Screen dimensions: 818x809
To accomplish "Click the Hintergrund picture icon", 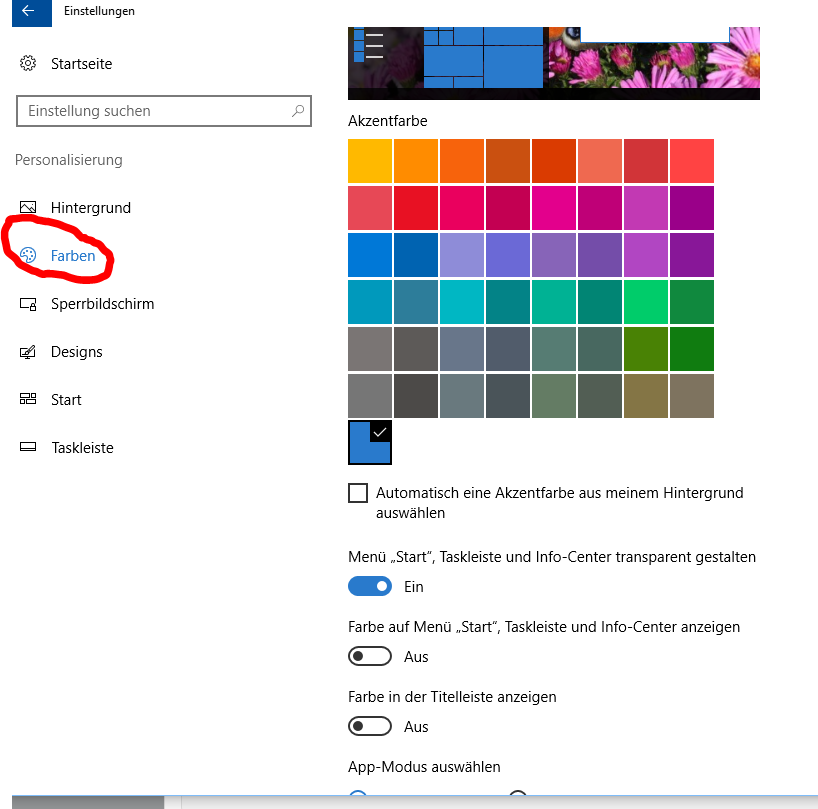I will (28, 207).
